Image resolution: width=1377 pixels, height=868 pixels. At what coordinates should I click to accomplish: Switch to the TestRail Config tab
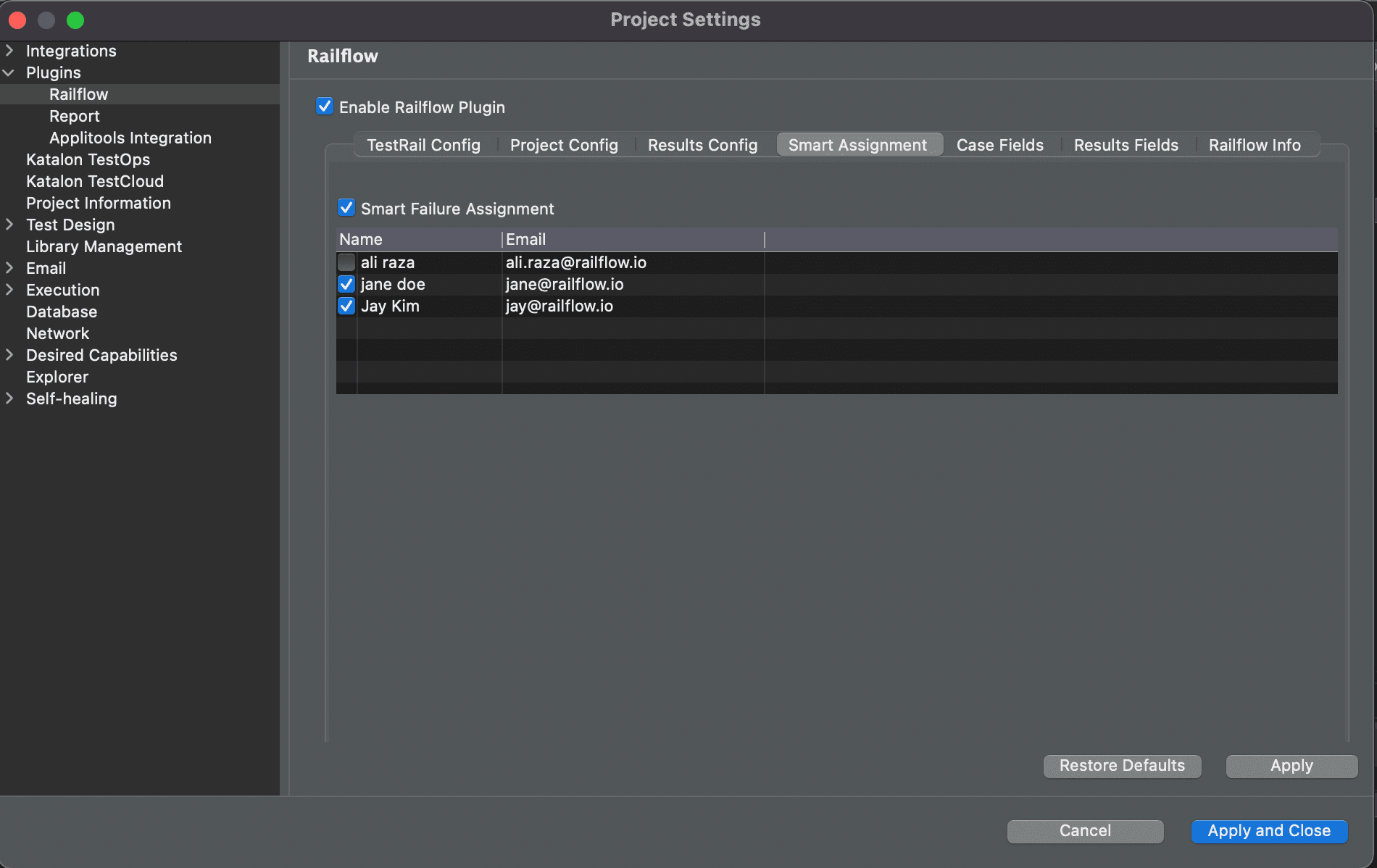[x=424, y=145]
